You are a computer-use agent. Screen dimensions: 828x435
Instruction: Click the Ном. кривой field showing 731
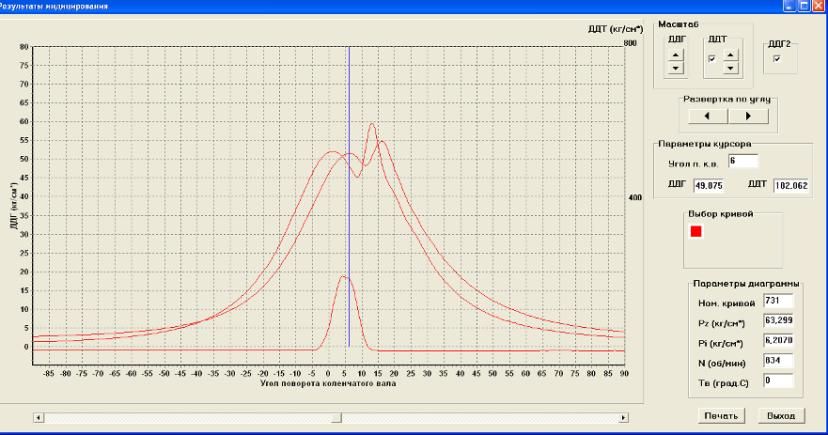pyautogui.click(x=778, y=301)
